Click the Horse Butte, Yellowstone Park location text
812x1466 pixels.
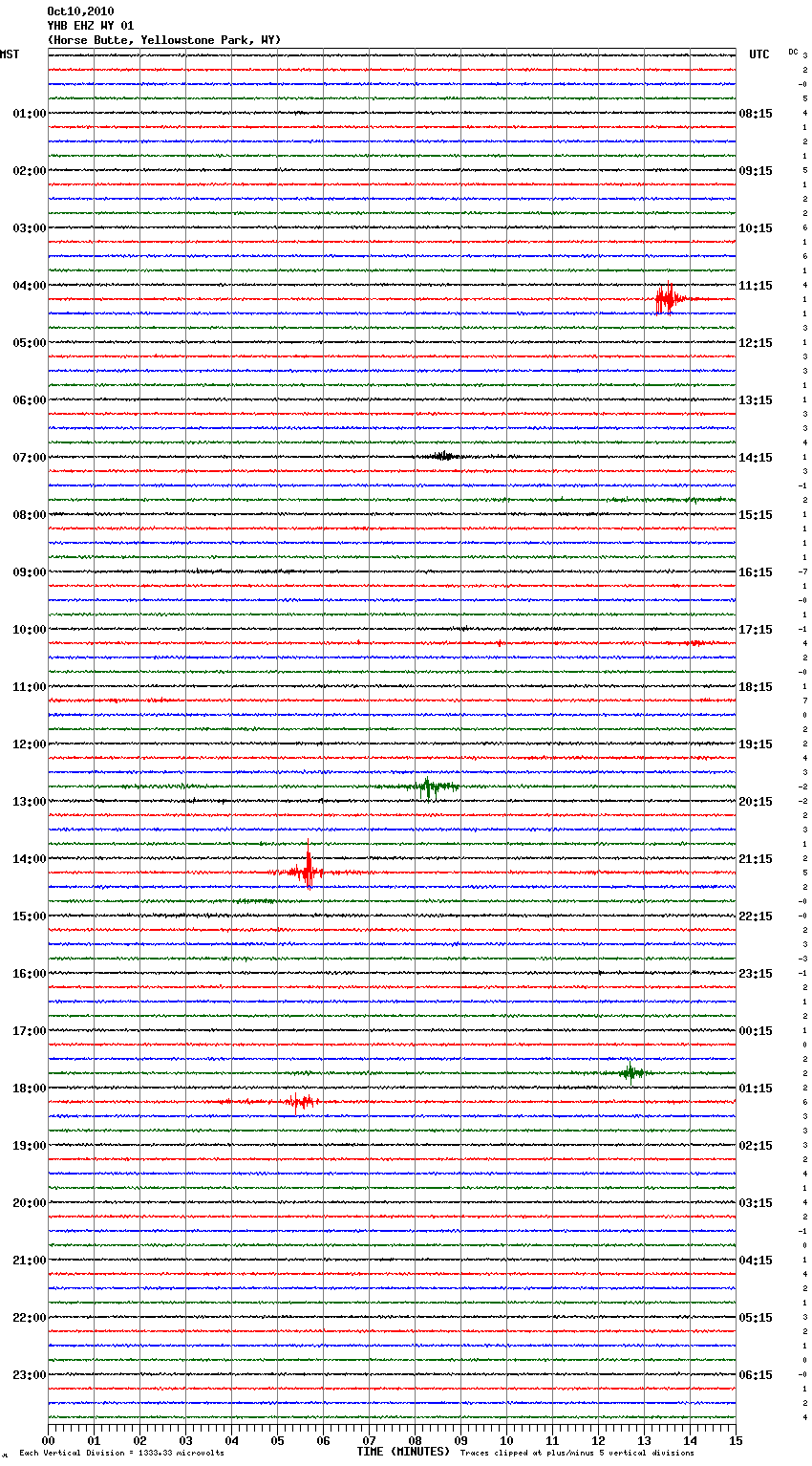[164, 40]
